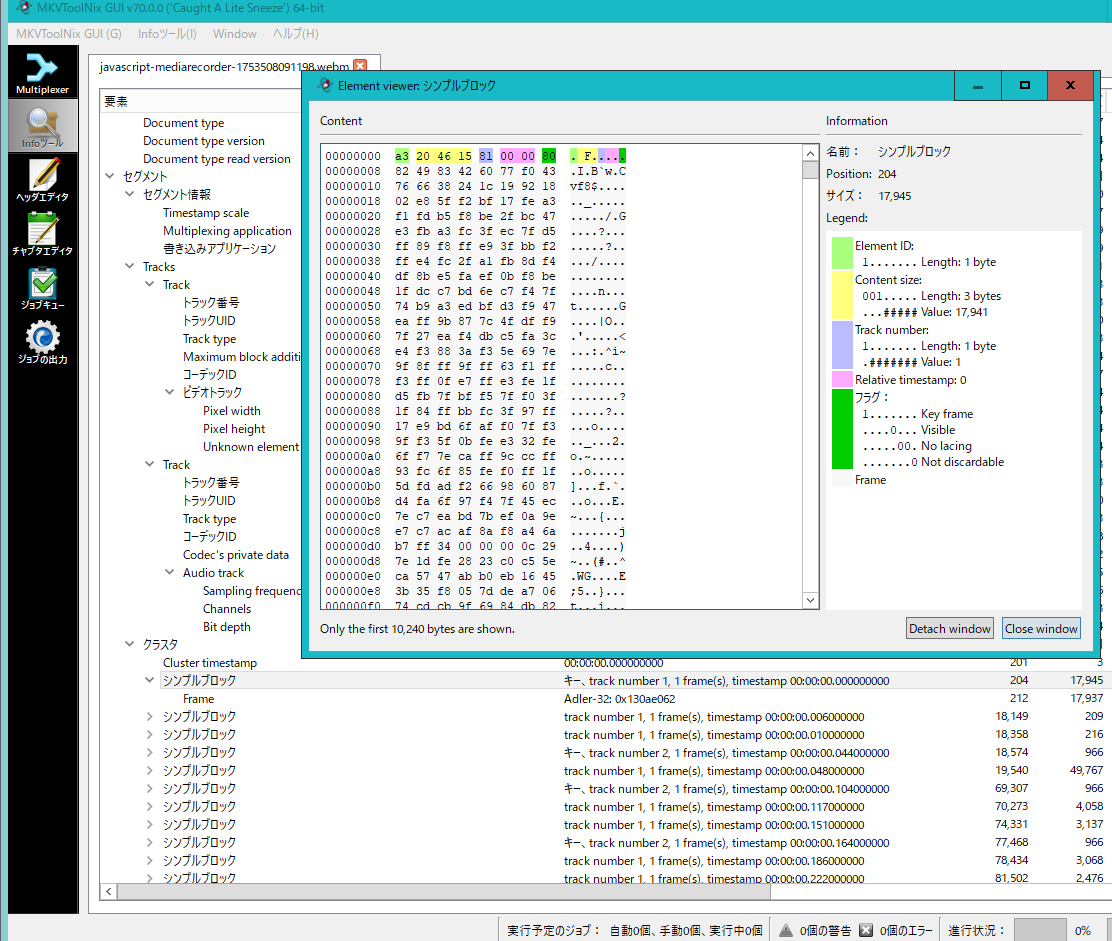Click the errors icon in status bar

866,930
